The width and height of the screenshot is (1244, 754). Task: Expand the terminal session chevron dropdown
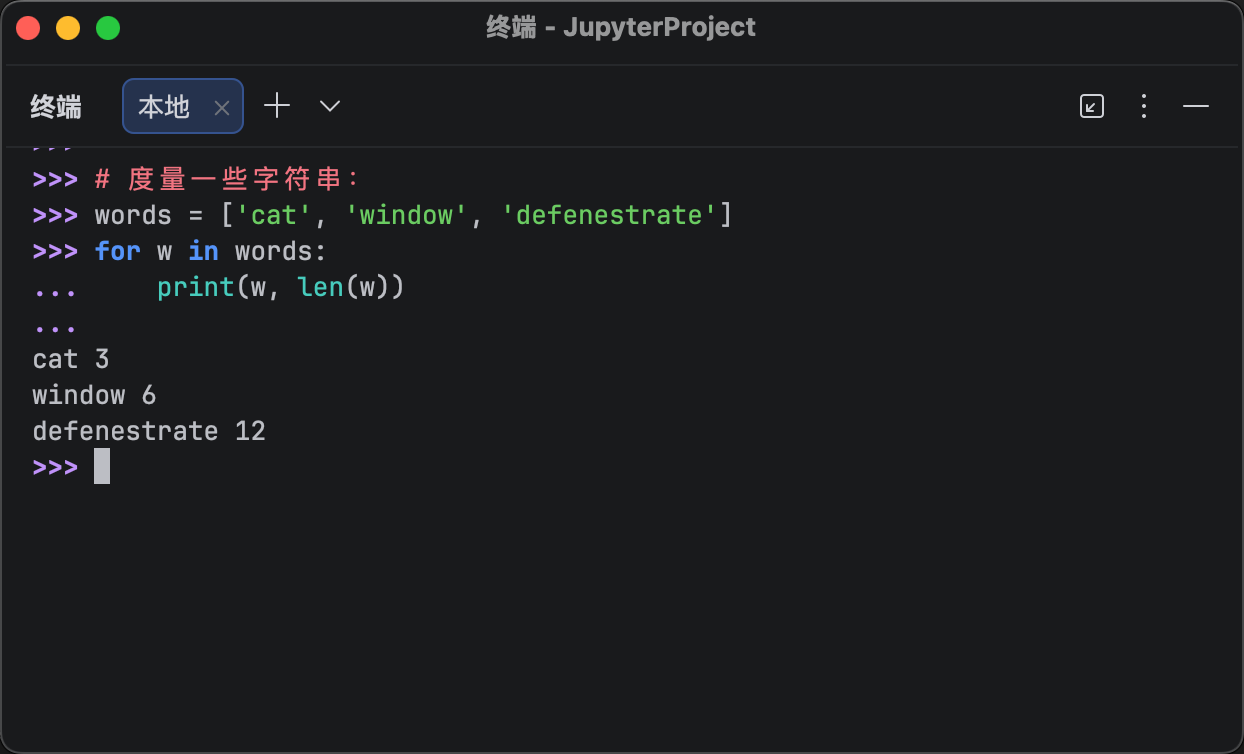coord(330,106)
